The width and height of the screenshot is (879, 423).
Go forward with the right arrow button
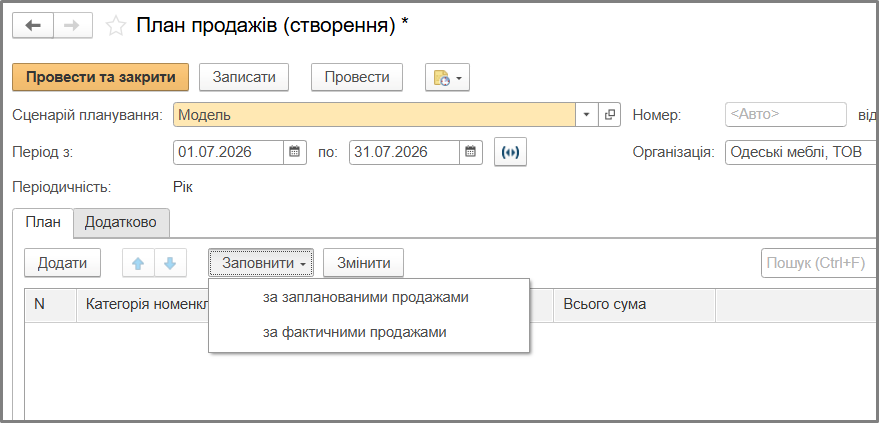(x=73, y=26)
